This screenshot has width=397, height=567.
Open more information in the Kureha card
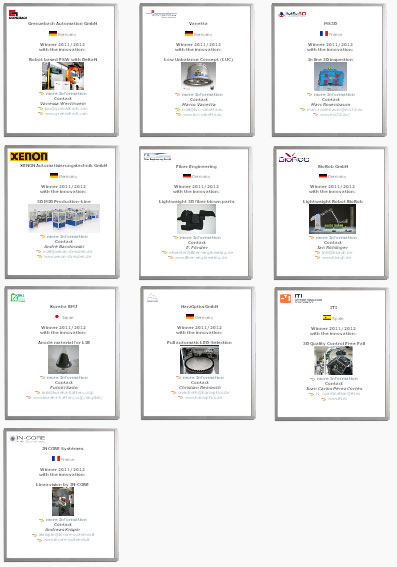tap(67, 378)
